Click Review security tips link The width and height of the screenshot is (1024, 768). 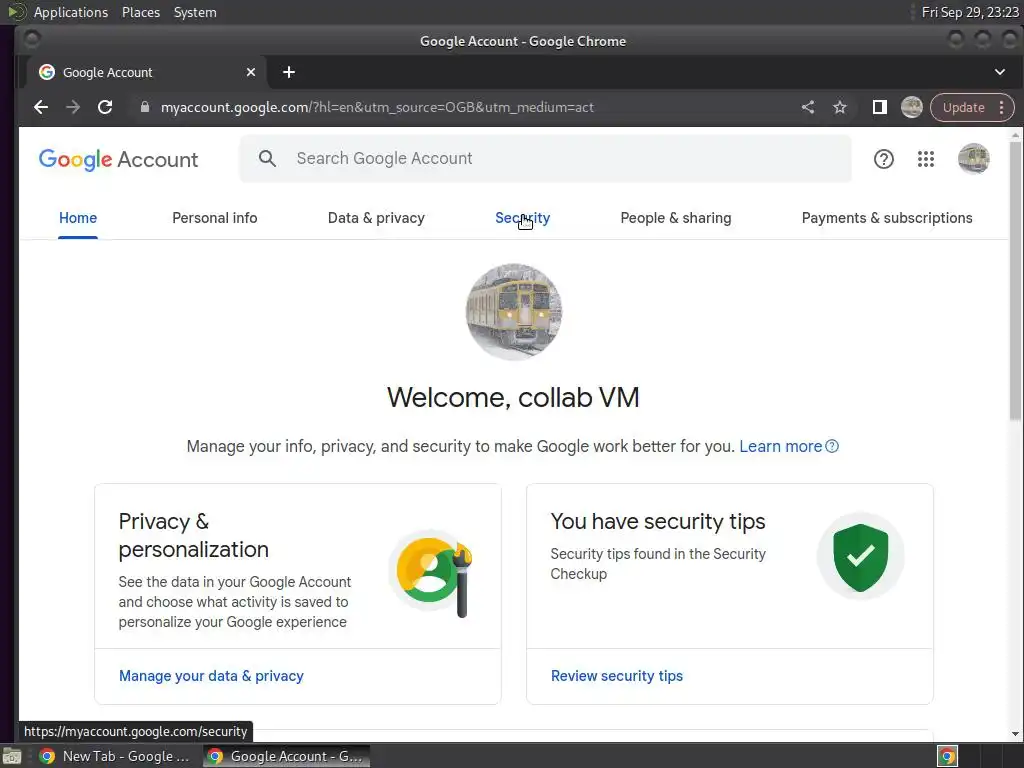click(616, 676)
